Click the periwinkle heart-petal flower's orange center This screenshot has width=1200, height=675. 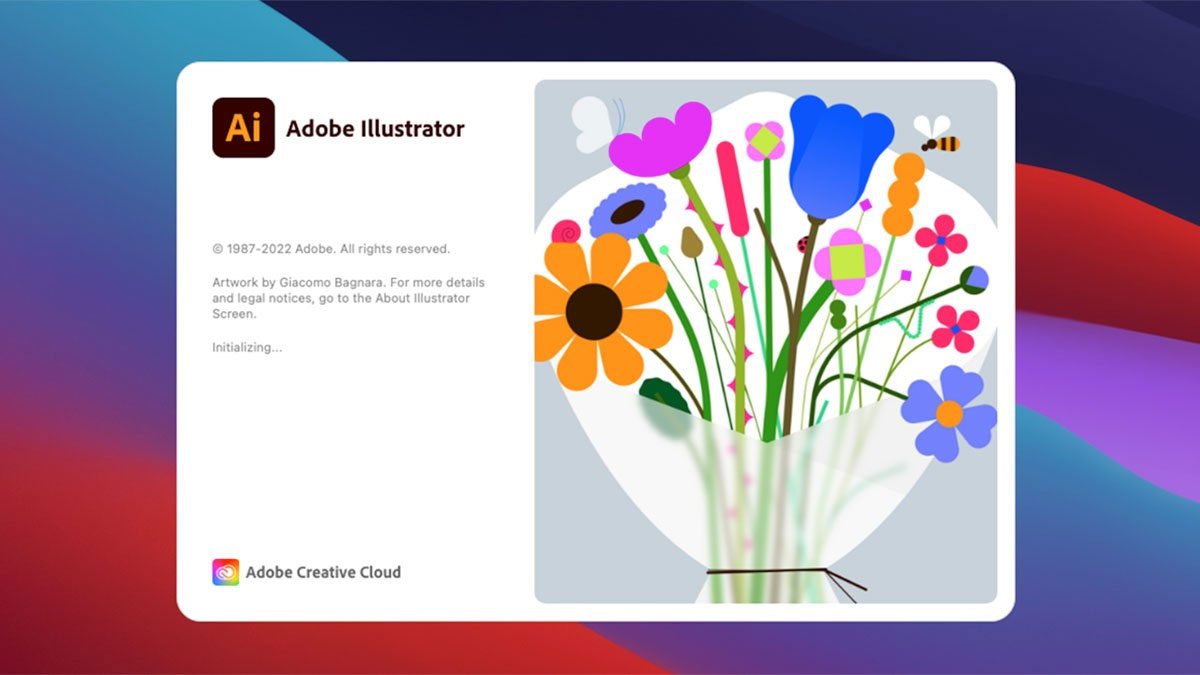tap(949, 413)
